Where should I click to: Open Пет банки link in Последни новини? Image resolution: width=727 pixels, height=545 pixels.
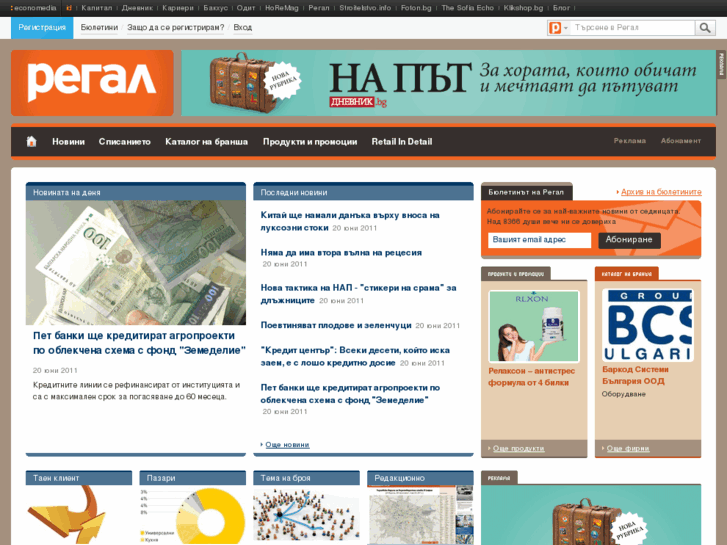click(350, 394)
